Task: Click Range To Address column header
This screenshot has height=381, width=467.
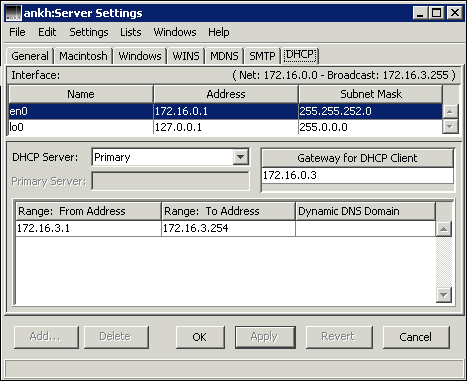Action: (x=228, y=211)
